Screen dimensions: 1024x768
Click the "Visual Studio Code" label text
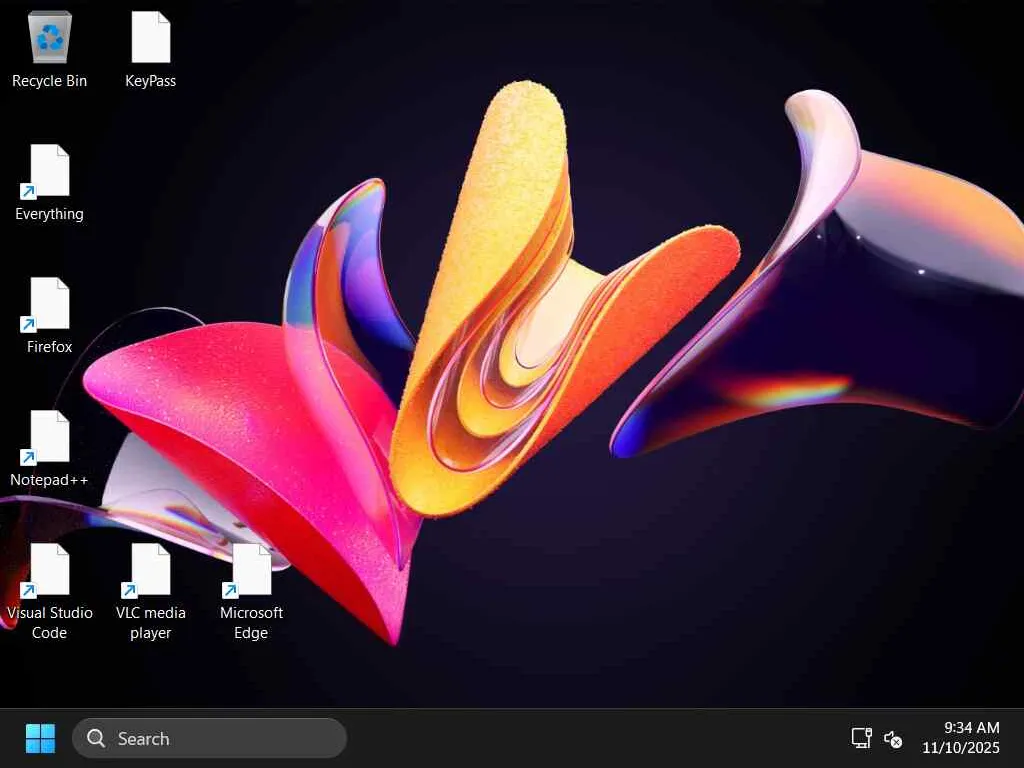(50, 622)
